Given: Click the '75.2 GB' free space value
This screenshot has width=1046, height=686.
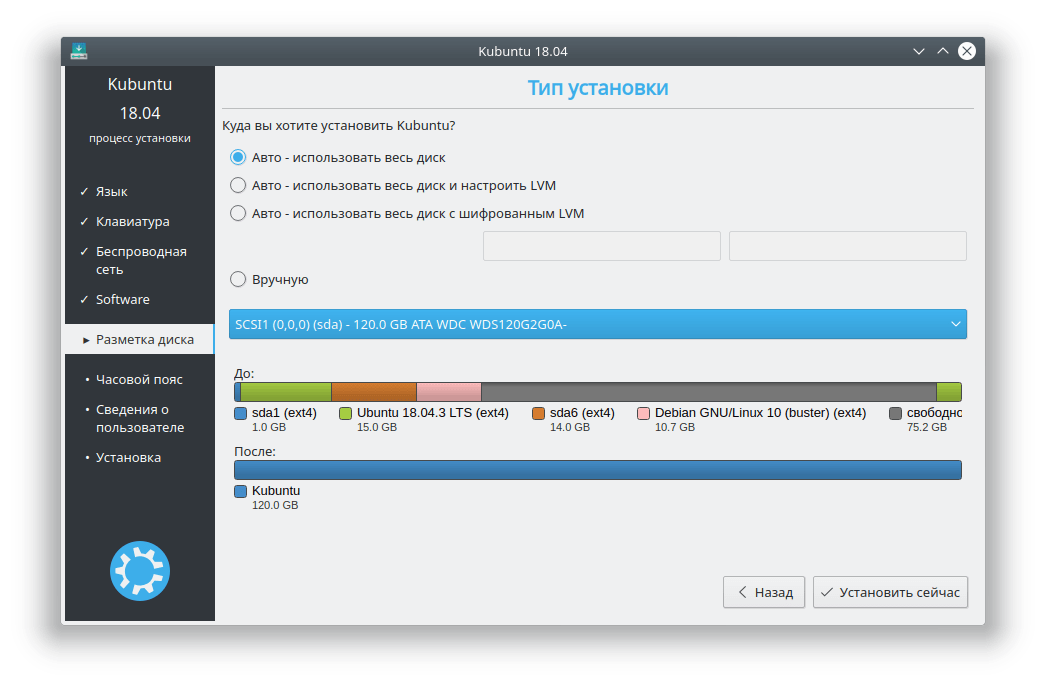Looking at the screenshot, I should [927, 427].
